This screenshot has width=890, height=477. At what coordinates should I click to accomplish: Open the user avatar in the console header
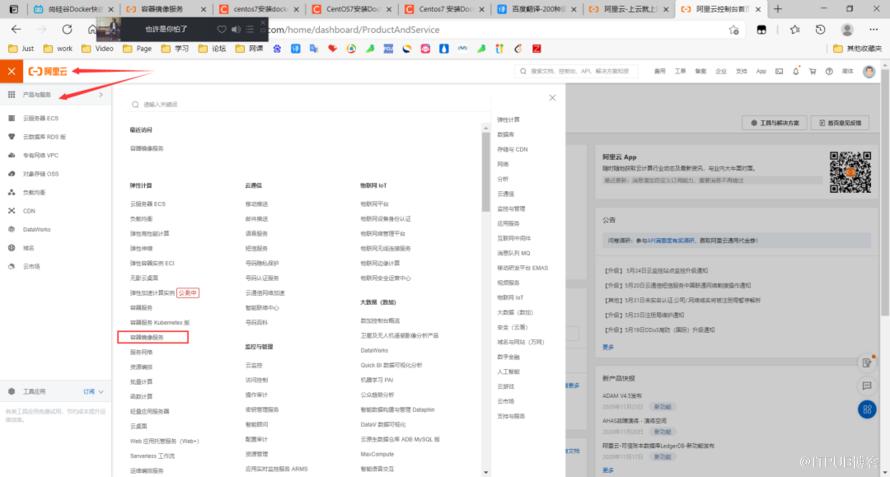click(x=869, y=72)
